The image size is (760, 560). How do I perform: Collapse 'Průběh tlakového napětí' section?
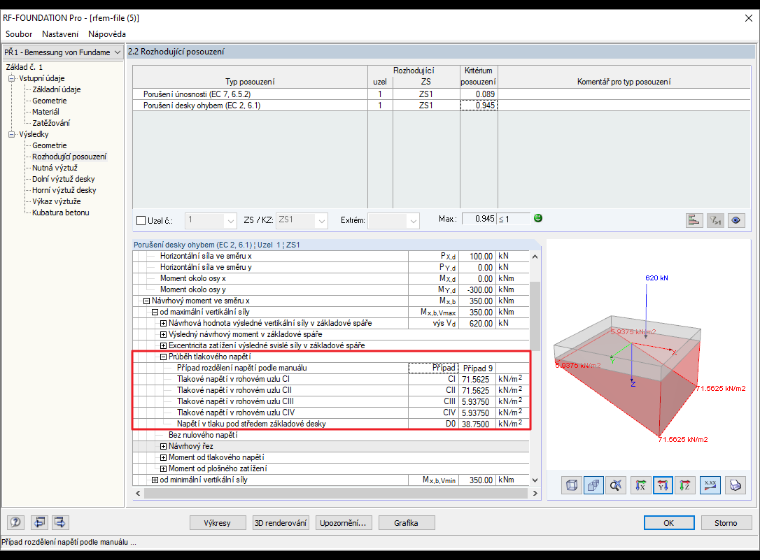coord(163,356)
